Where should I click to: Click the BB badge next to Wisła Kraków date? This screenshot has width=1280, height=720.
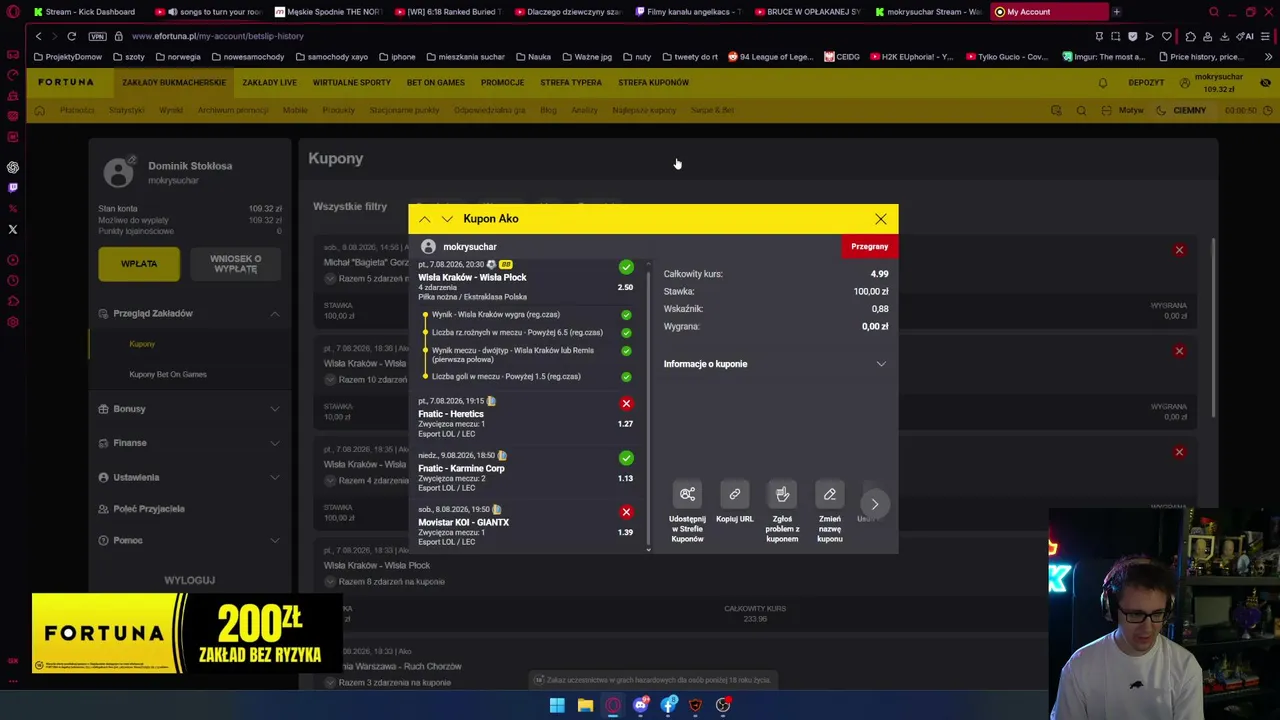[x=505, y=264]
